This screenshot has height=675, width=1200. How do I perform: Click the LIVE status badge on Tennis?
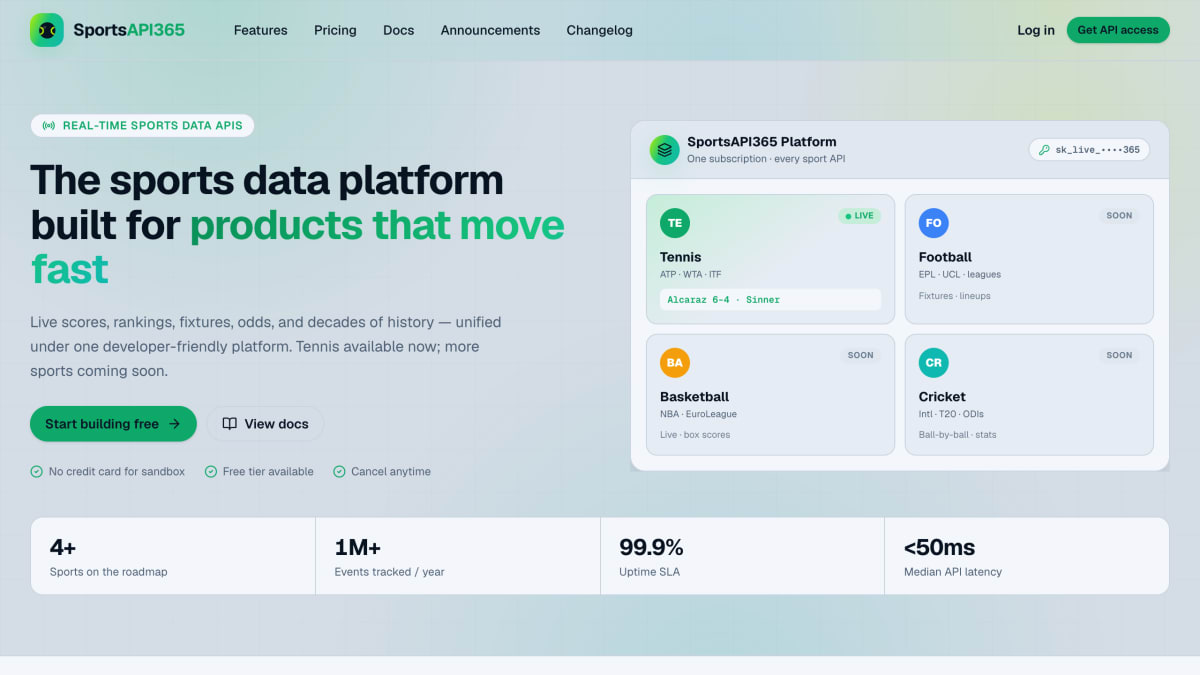(860, 216)
